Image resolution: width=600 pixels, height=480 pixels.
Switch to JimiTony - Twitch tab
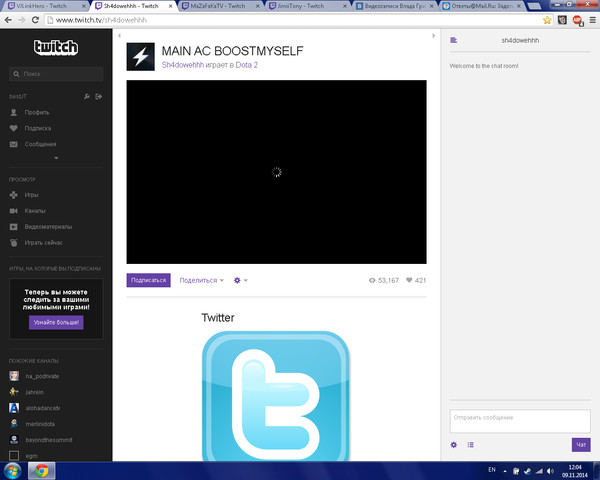pyautogui.click(x=307, y=6)
